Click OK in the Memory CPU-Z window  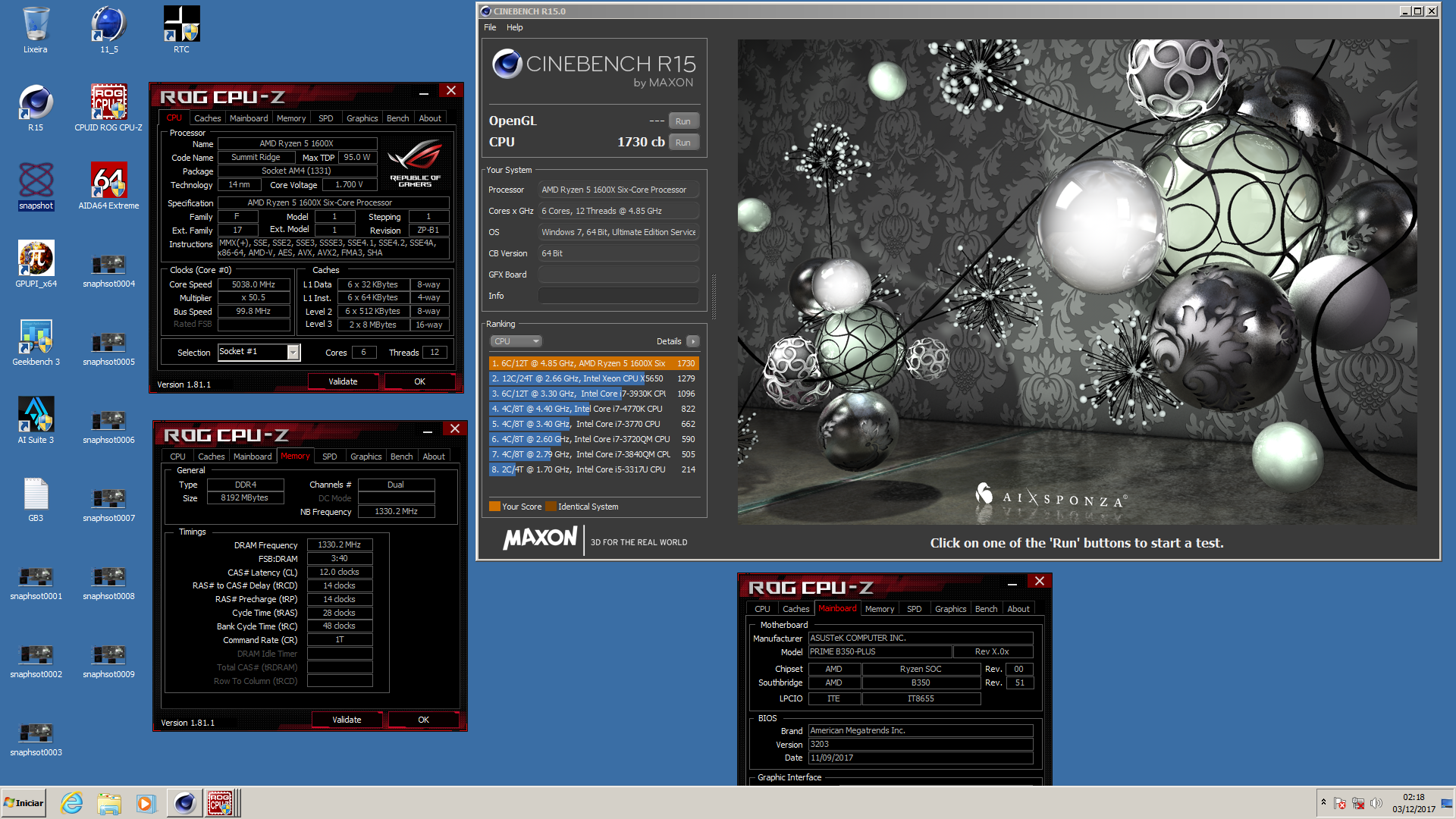[x=424, y=720]
